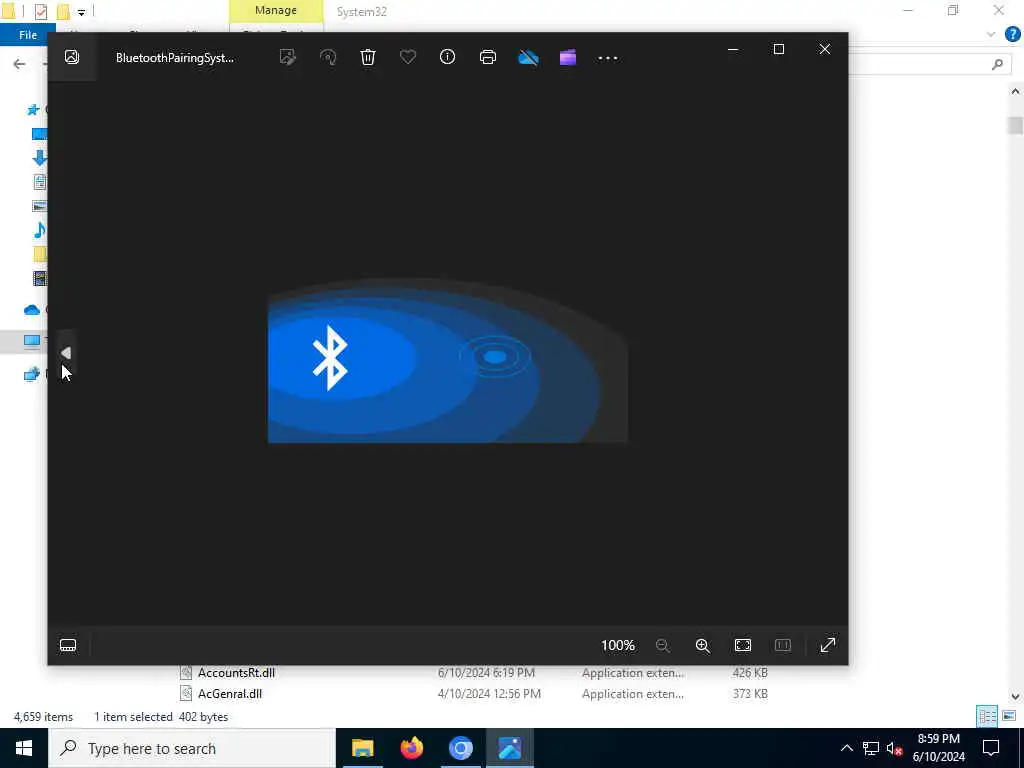Navigate back in File Explorer
This screenshot has width=1024, height=768.
coord(20,63)
